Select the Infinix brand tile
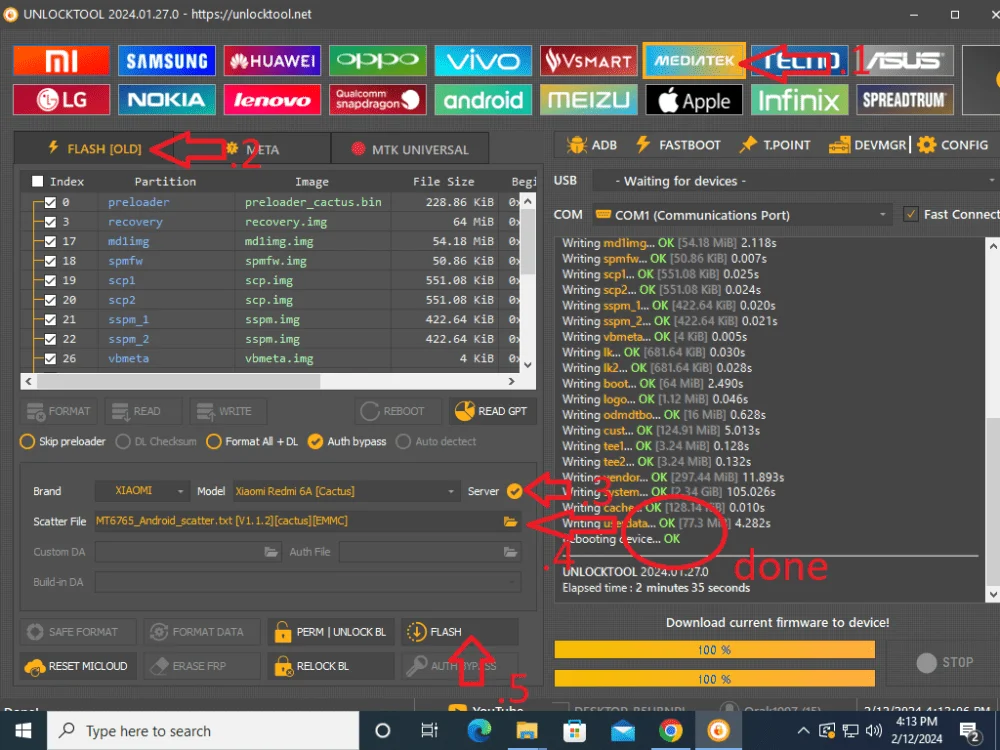 pos(799,99)
